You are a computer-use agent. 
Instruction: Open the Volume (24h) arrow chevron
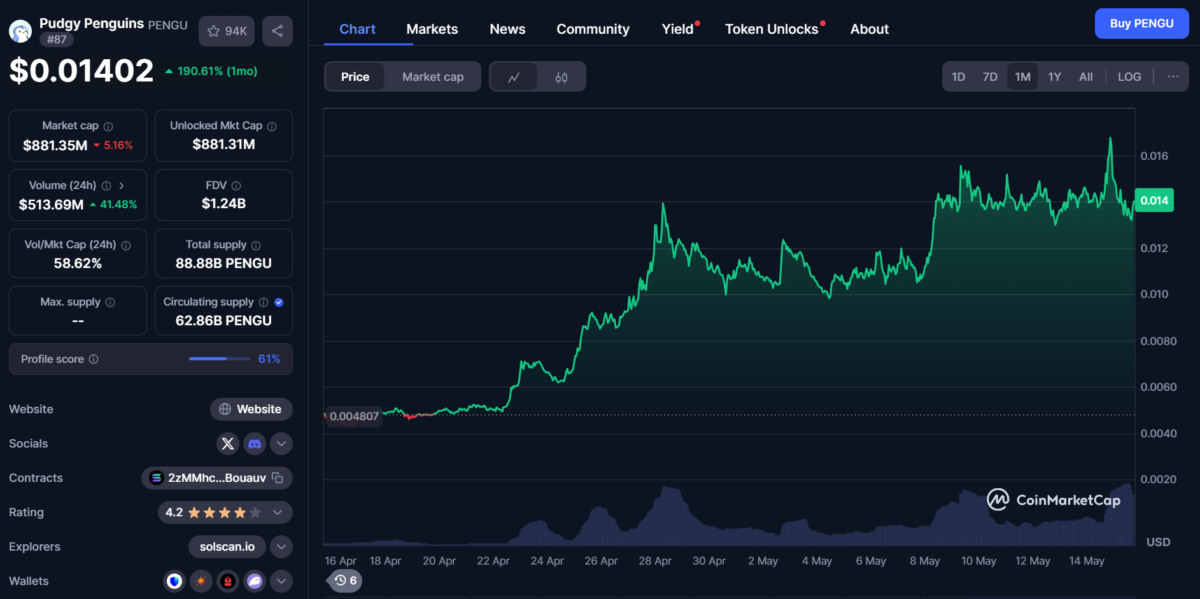point(122,186)
